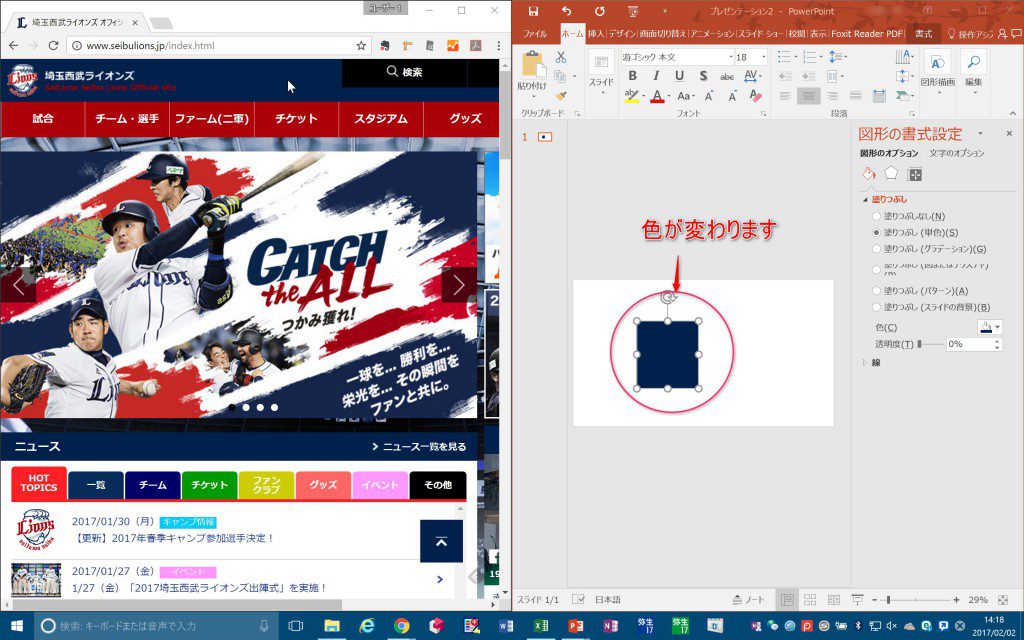Show next banner slide on Lions site
This screenshot has height=640, width=1024.
pos(458,285)
